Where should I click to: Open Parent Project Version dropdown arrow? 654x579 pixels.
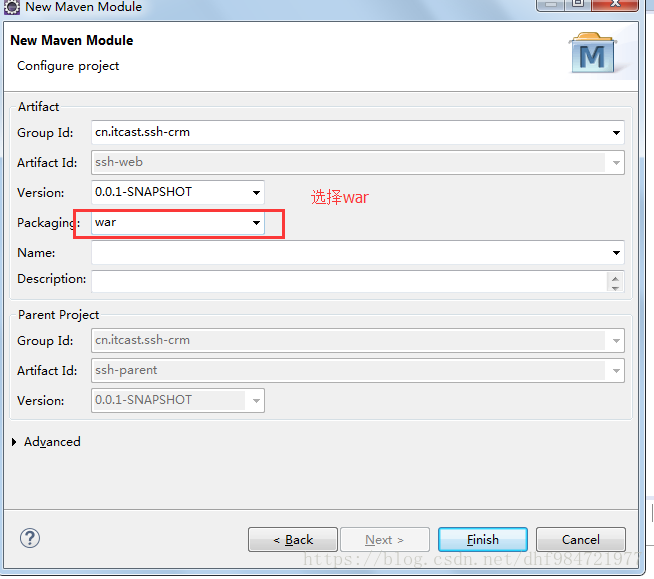point(256,401)
